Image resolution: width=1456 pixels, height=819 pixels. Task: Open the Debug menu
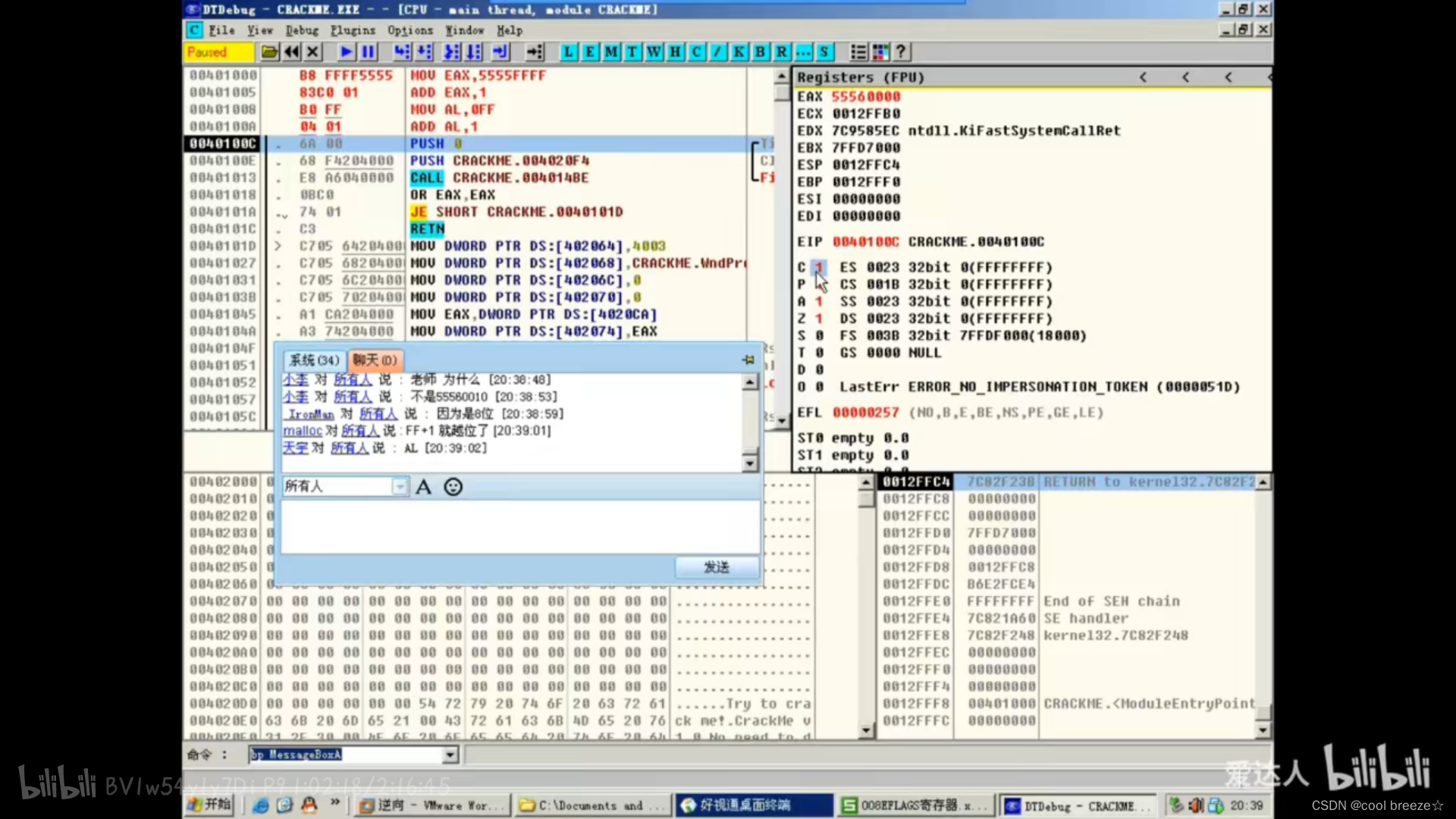[302, 30]
